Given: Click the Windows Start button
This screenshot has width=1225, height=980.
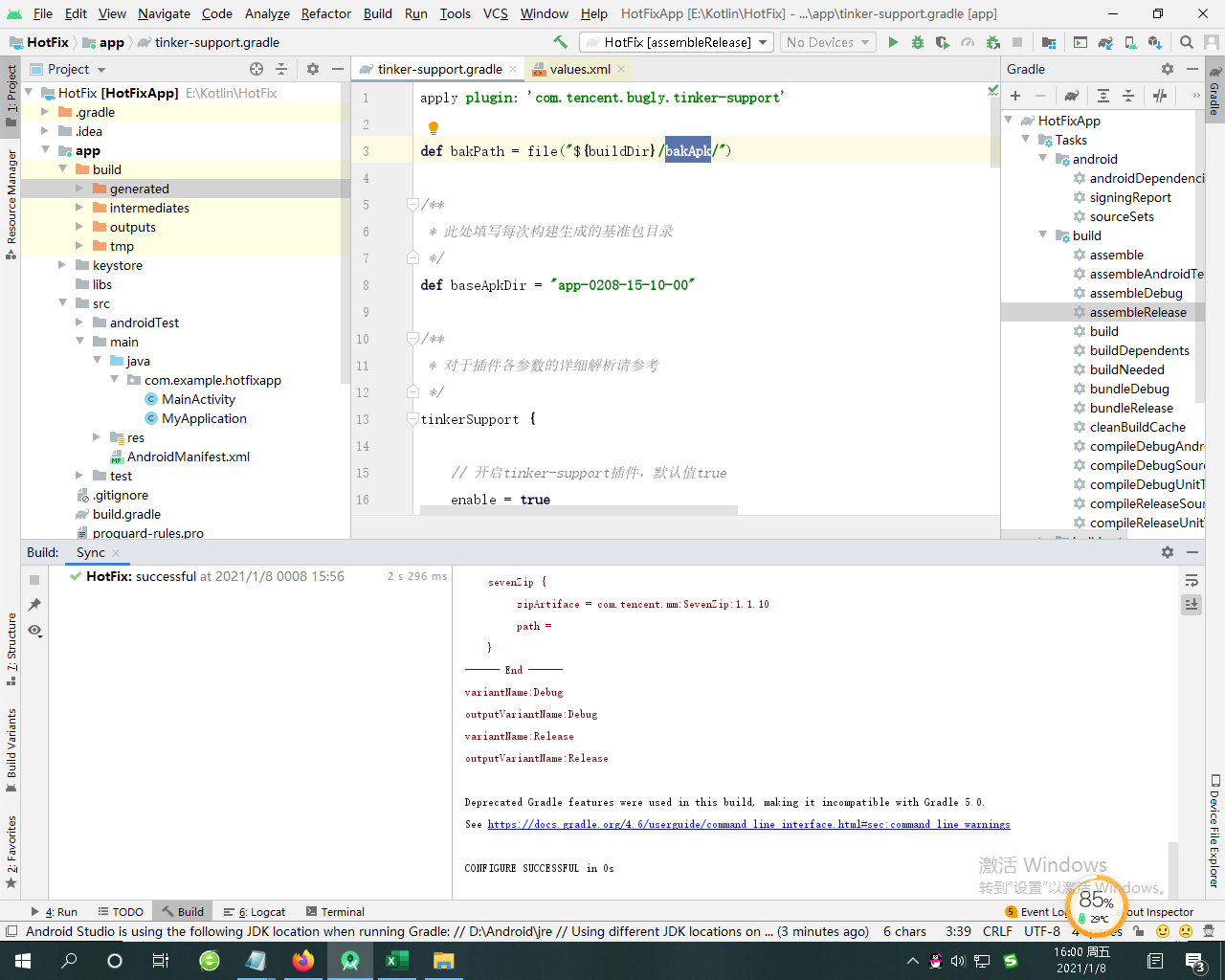Looking at the screenshot, I should pos(23,961).
